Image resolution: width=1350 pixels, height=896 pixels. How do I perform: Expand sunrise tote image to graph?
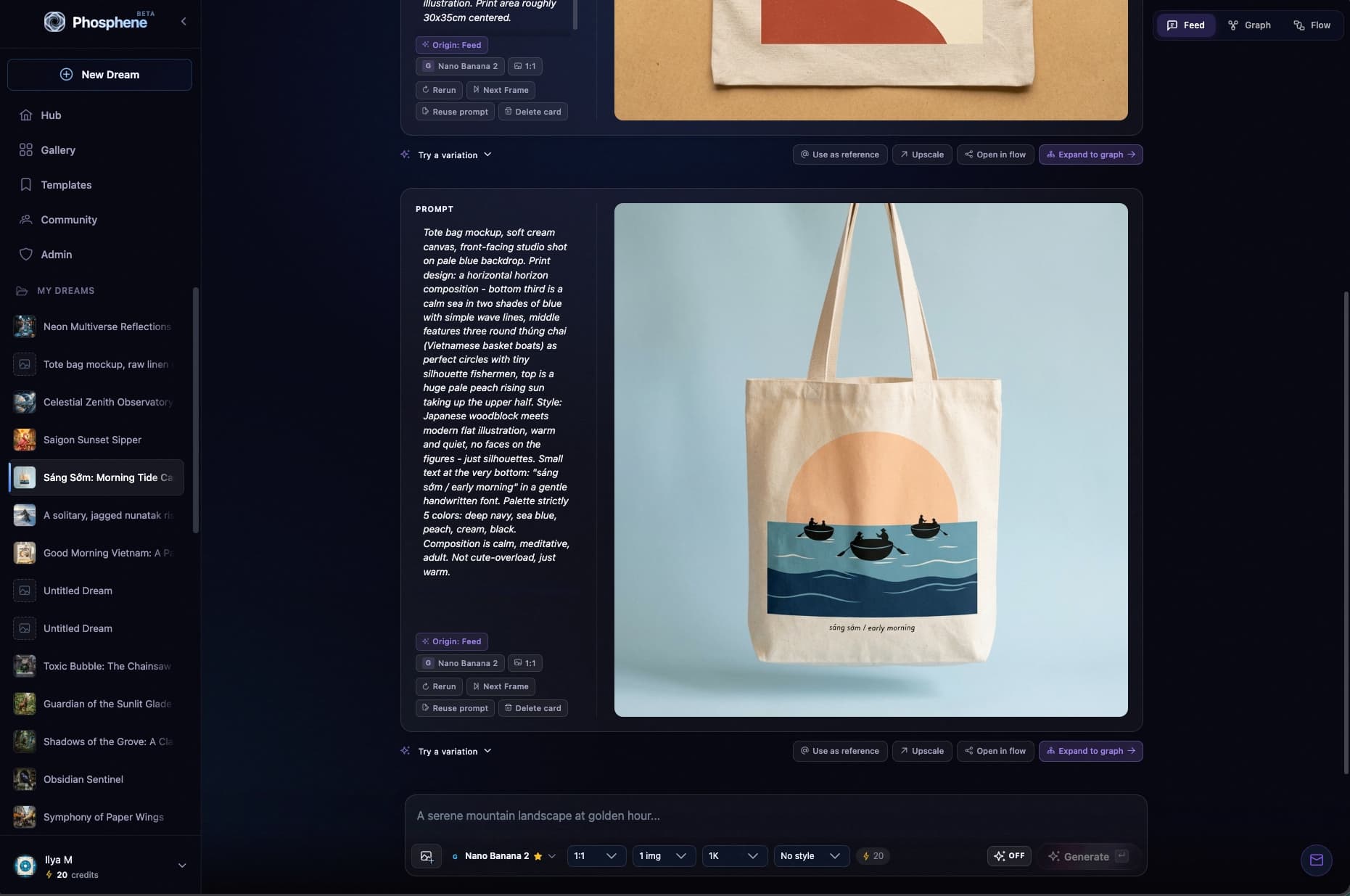click(1091, 751)
